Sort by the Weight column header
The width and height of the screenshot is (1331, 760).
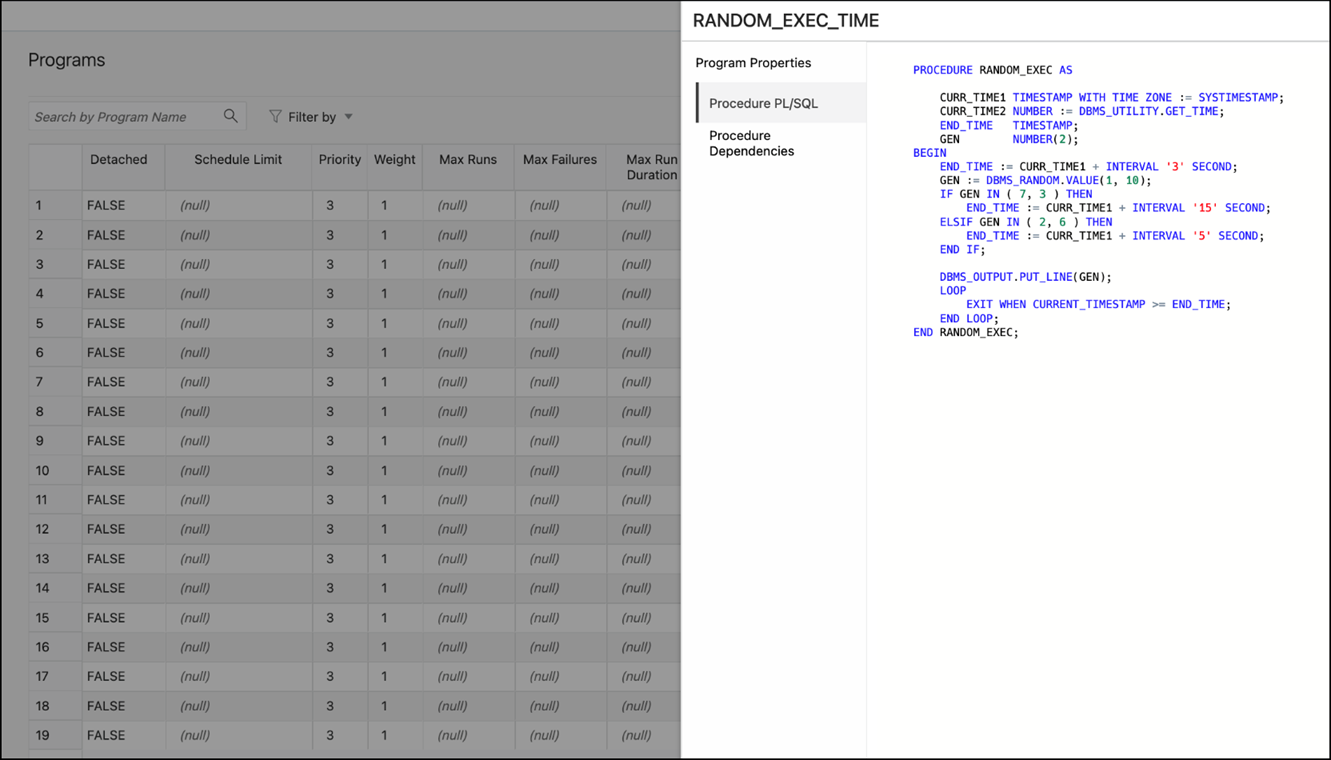pos(394,159)
